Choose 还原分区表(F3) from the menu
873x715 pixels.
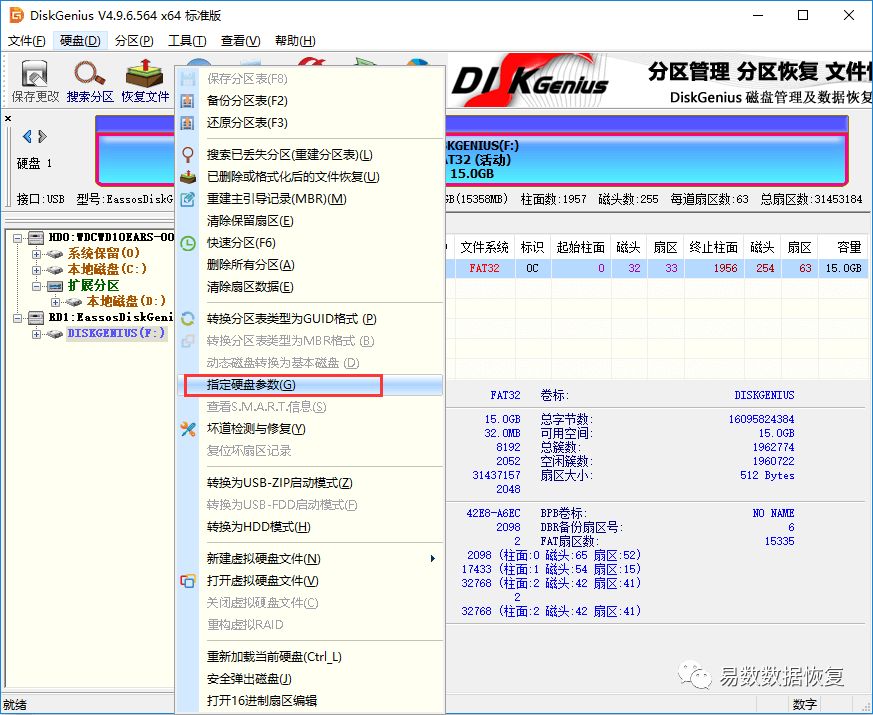[310, 123]
